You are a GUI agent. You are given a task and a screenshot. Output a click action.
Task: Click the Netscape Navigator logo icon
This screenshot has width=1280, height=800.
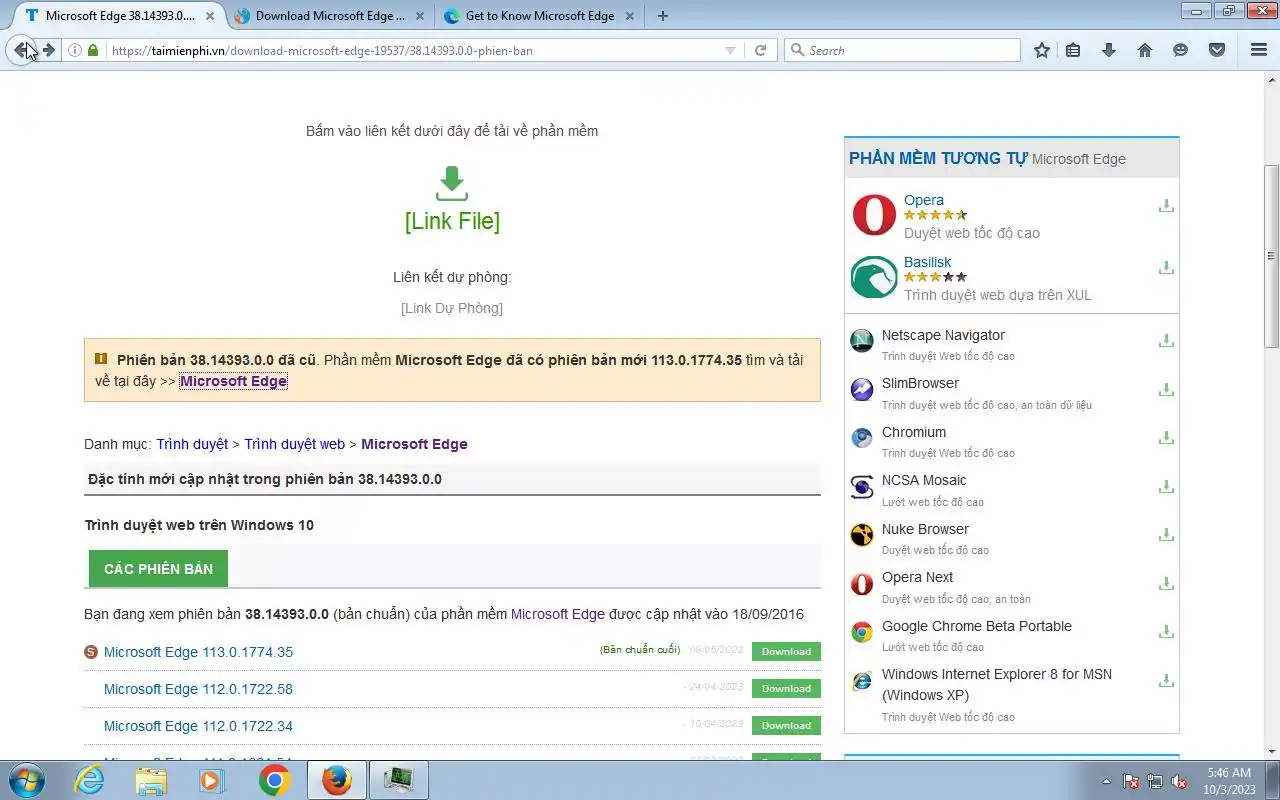[x=862, y=341]
